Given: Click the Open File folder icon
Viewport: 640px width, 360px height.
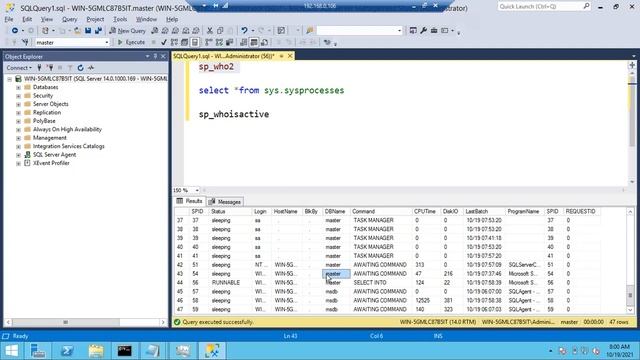Looking at the screenshot, I should coord(77,31).
